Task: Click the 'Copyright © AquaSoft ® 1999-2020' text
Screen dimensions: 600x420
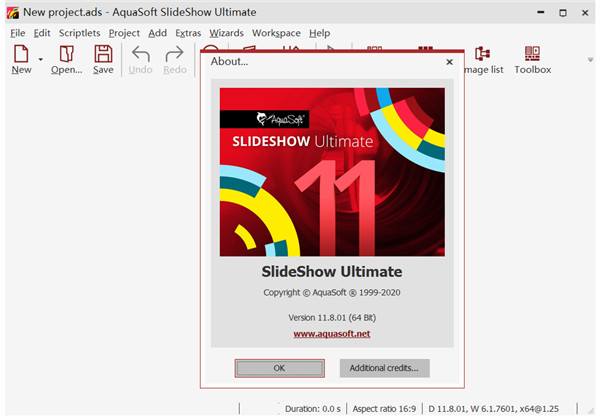Action: pyautogui.click(x=332, y=293)
